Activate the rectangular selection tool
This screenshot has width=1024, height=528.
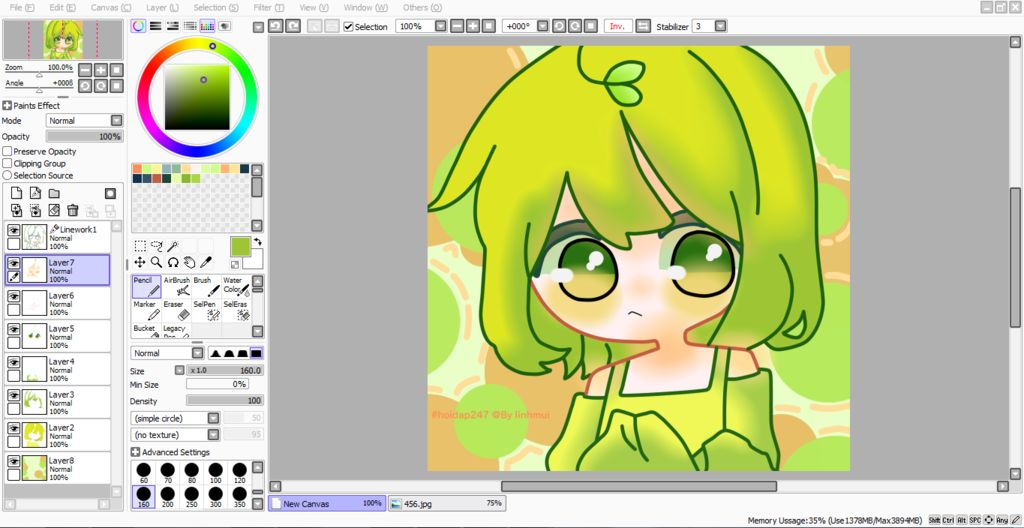tap(140, 246)
